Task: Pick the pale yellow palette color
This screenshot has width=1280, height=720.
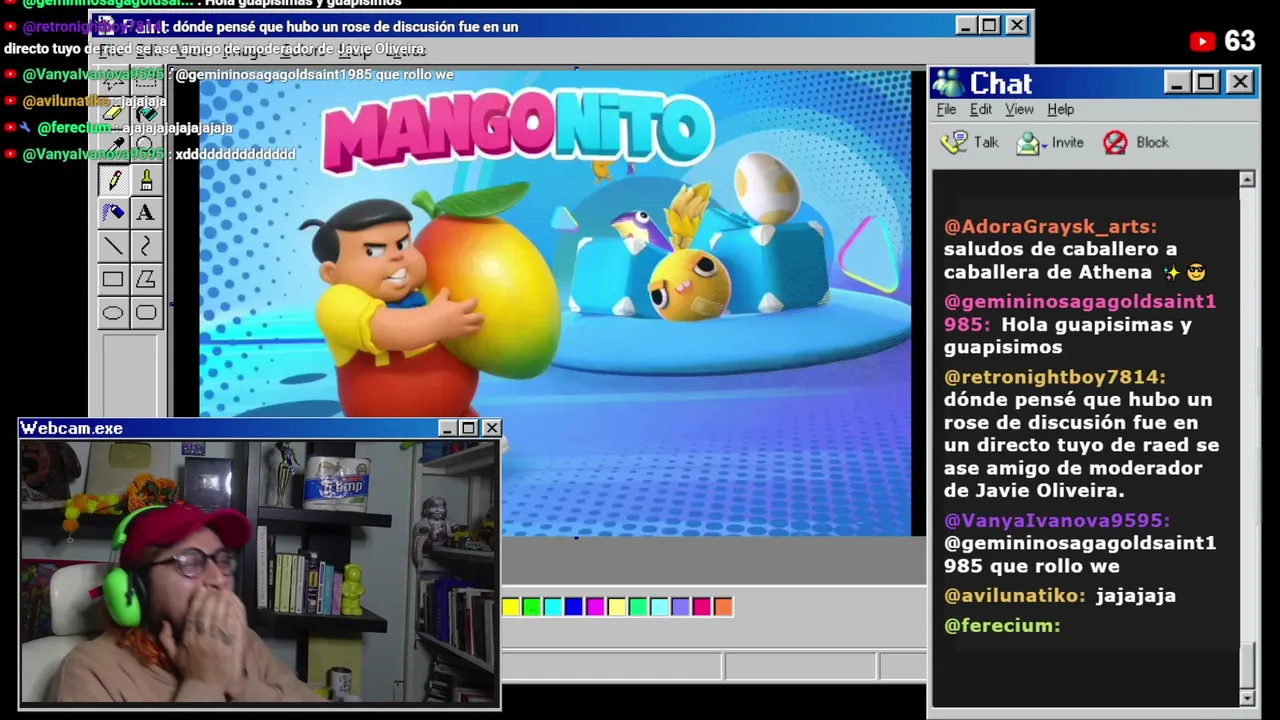Action: [x=617, y=606]
